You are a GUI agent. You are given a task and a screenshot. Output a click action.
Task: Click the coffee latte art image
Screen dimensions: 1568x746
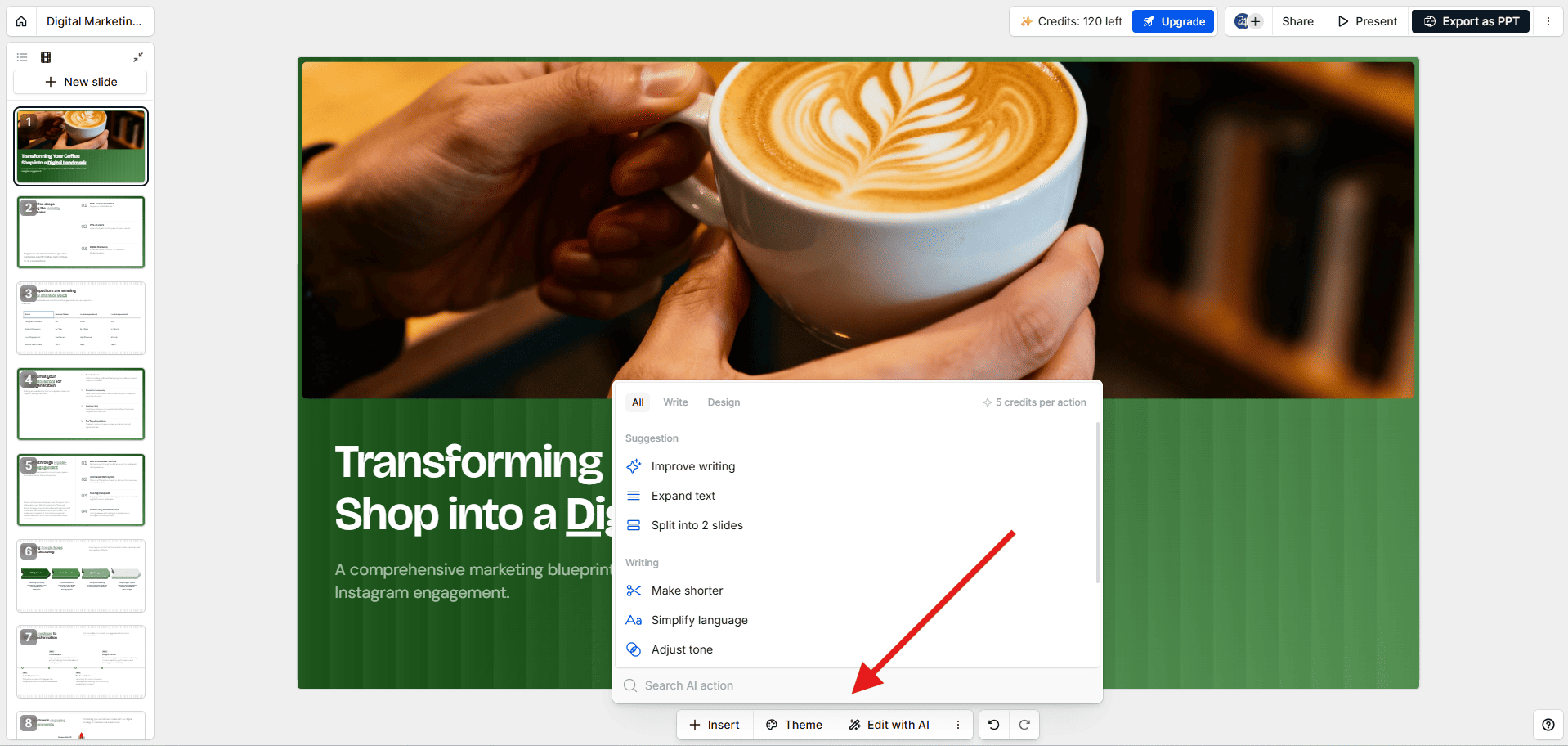858,230
